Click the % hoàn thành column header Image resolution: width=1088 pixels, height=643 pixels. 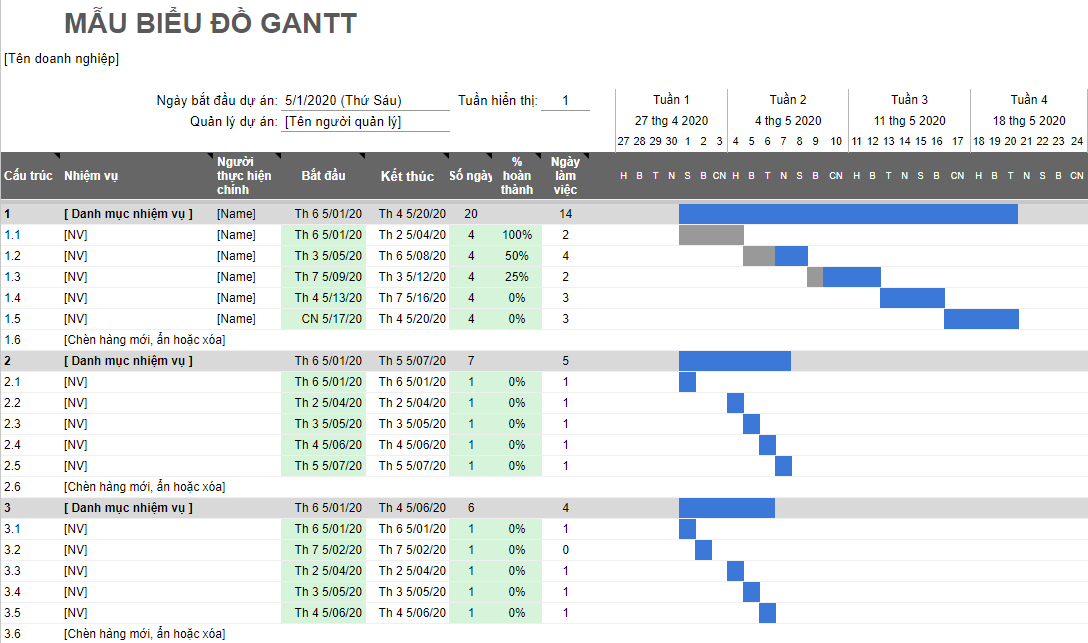516,175
